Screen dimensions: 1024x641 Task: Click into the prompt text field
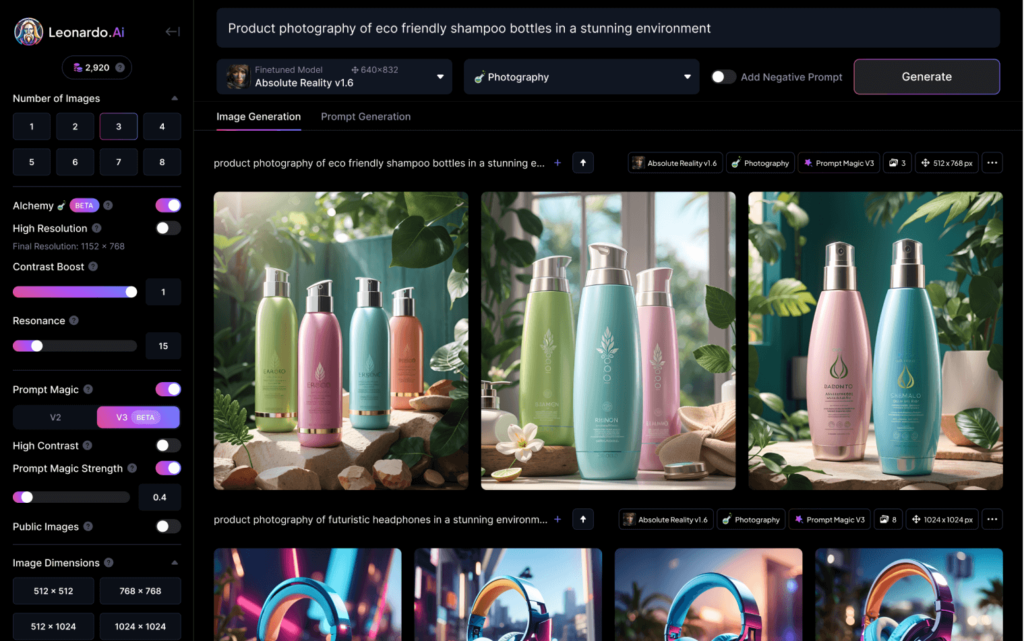click(608, 28)
